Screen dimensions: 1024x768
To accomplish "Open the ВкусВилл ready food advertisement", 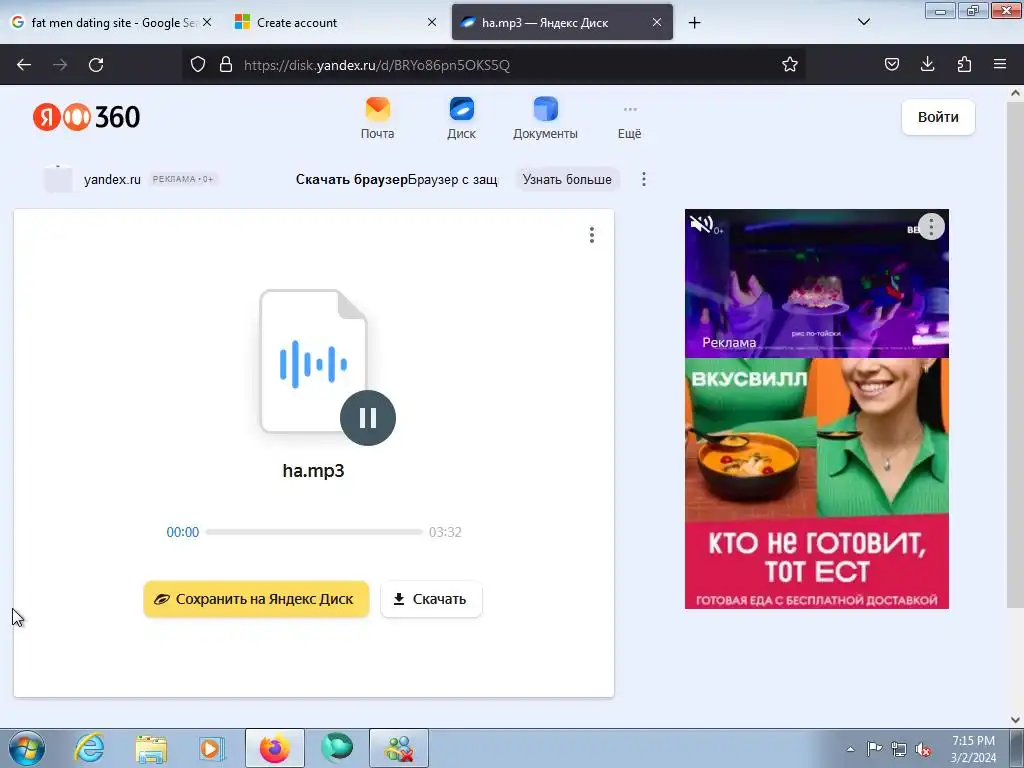I will click(816, 483).
